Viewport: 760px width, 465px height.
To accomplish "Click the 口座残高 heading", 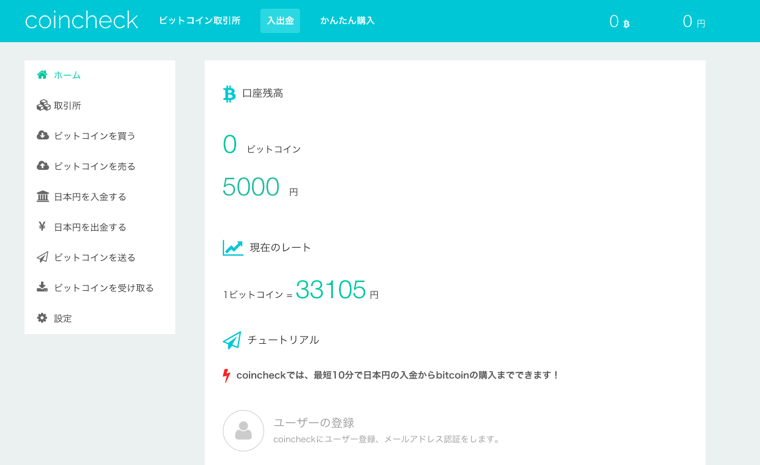I will point(262,93).
